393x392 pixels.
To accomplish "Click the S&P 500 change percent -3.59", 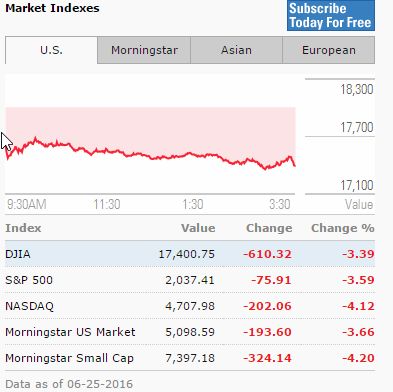I will 358,280.
